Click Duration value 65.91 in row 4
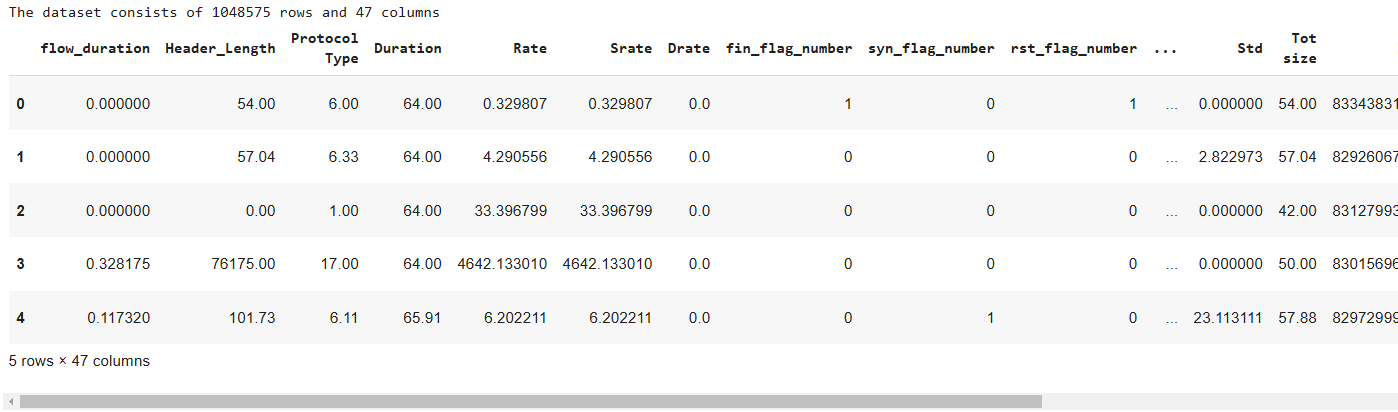 (422, 318)
